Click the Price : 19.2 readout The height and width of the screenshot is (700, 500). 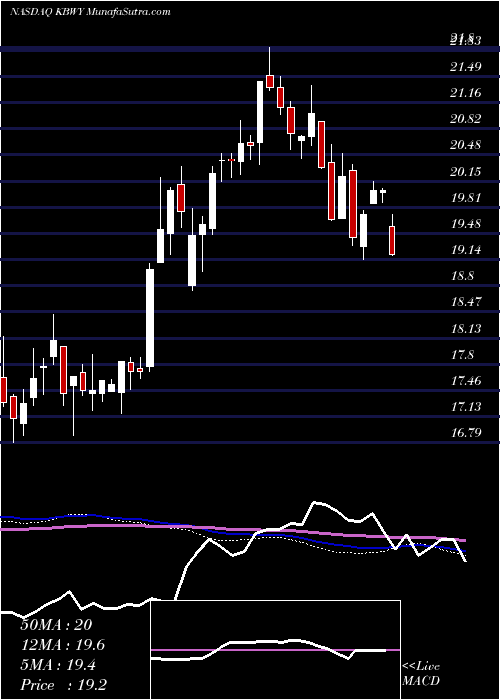tap(63, 685)
